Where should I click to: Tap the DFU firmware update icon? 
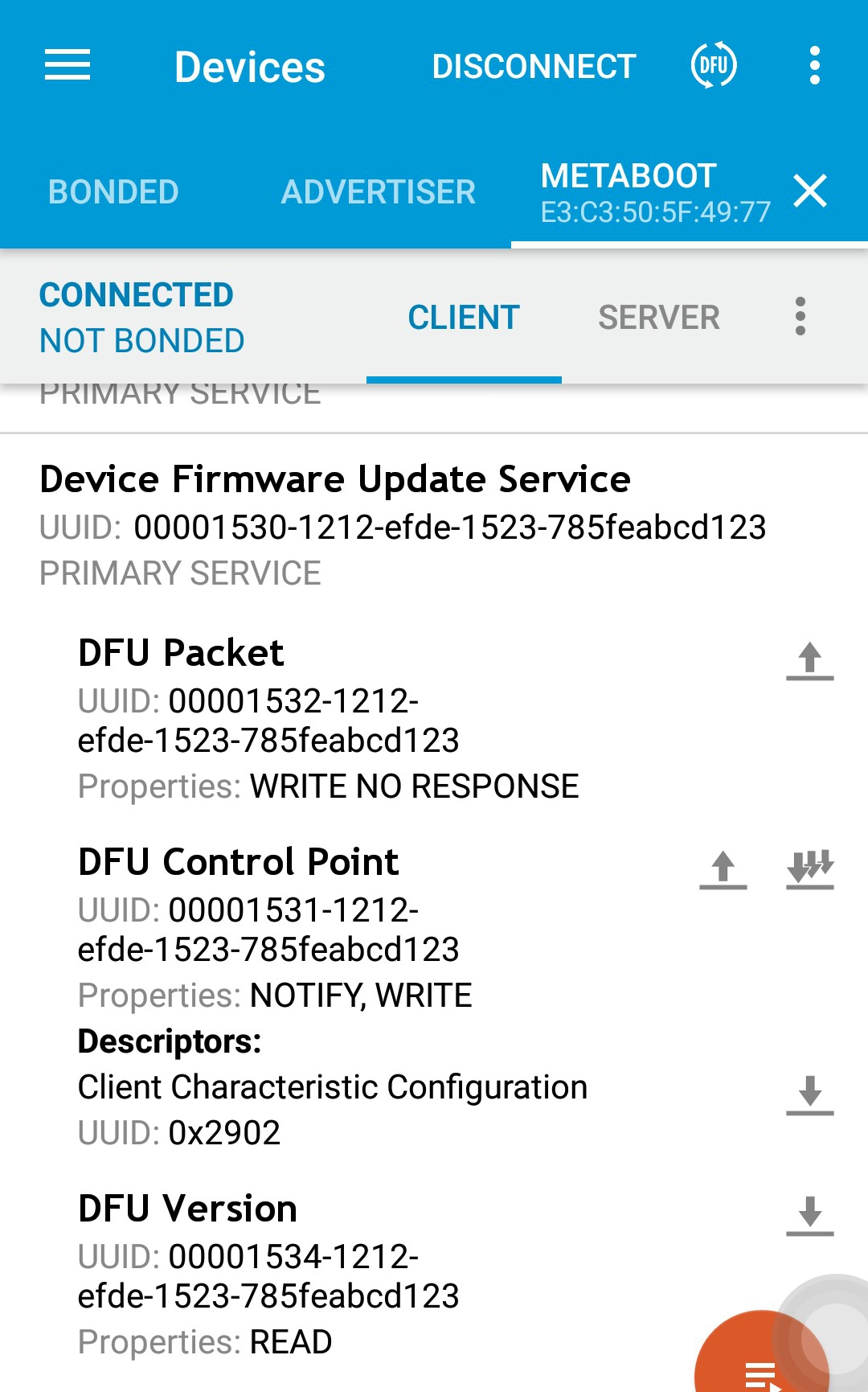coord(714,65)
